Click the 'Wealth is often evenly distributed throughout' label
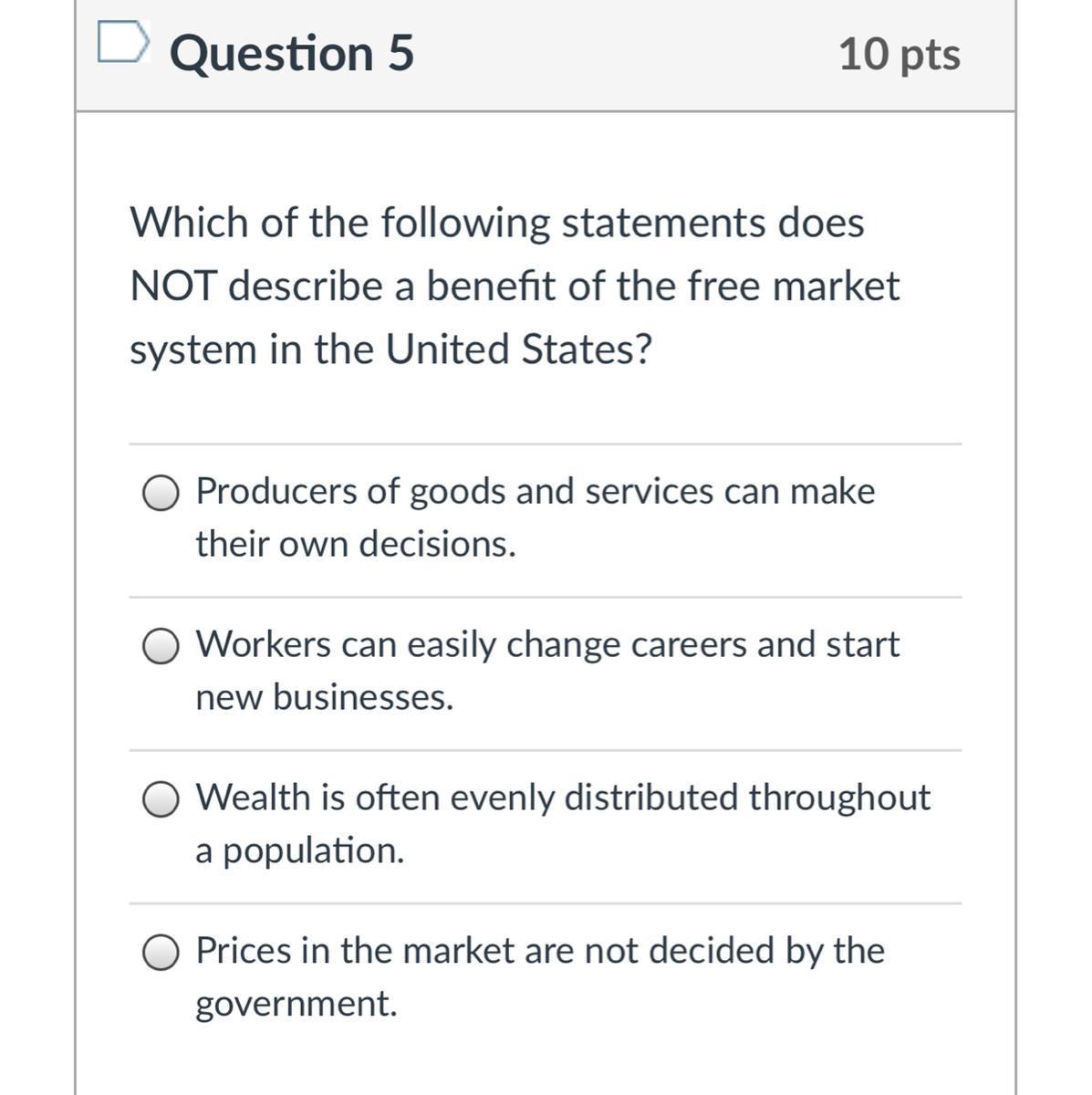This screenshot has width=1092, height=1095. coord(563,798)
